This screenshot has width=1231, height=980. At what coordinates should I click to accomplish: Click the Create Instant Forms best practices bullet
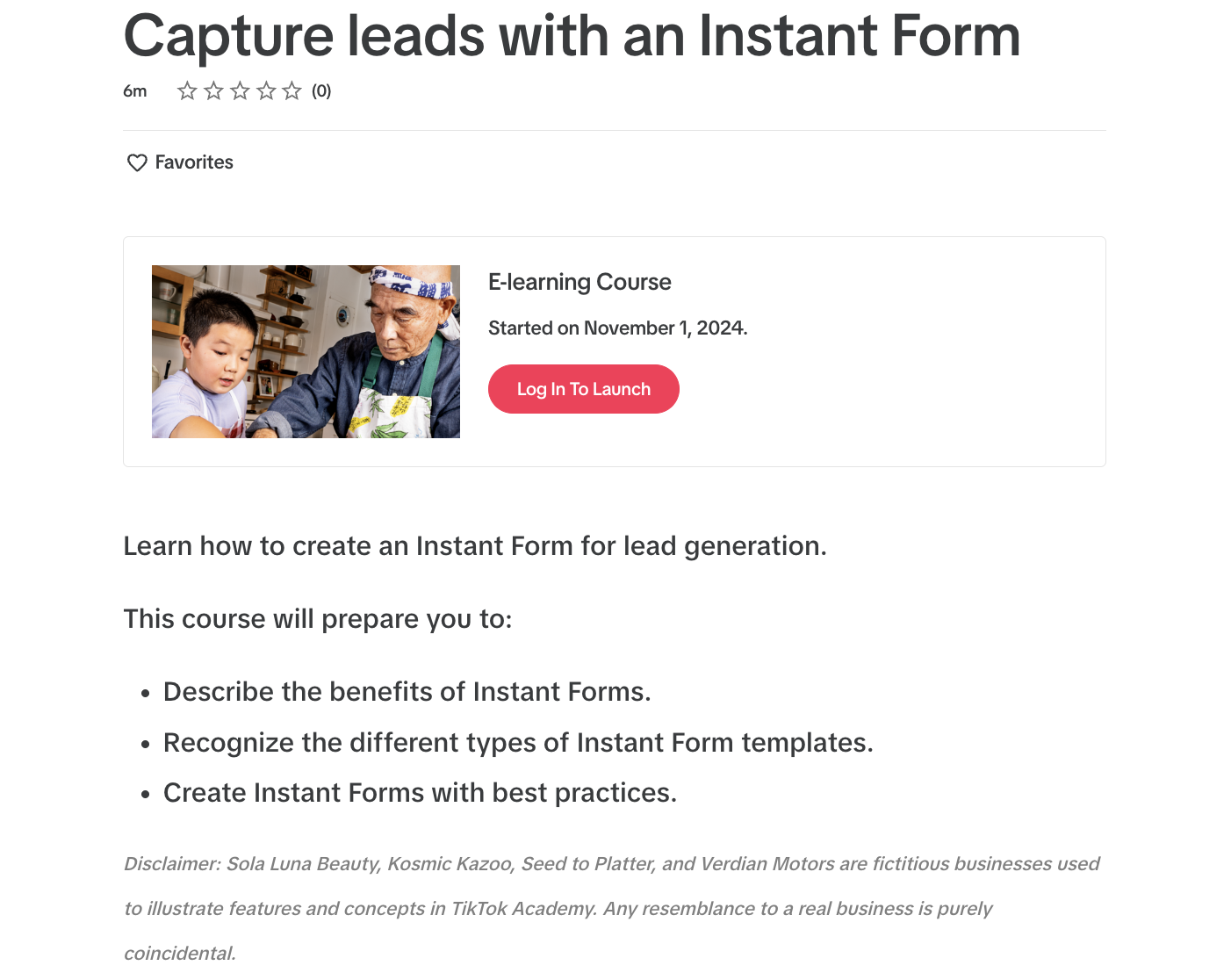point(420,793)
